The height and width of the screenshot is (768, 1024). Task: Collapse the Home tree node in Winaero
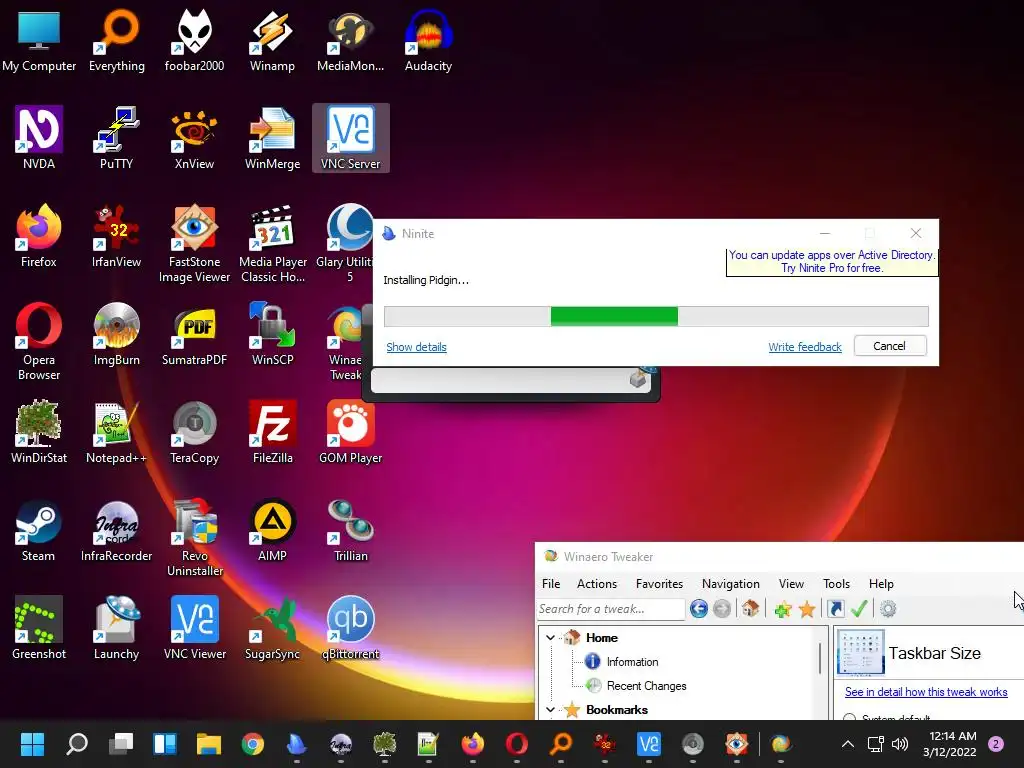(551, 637)
